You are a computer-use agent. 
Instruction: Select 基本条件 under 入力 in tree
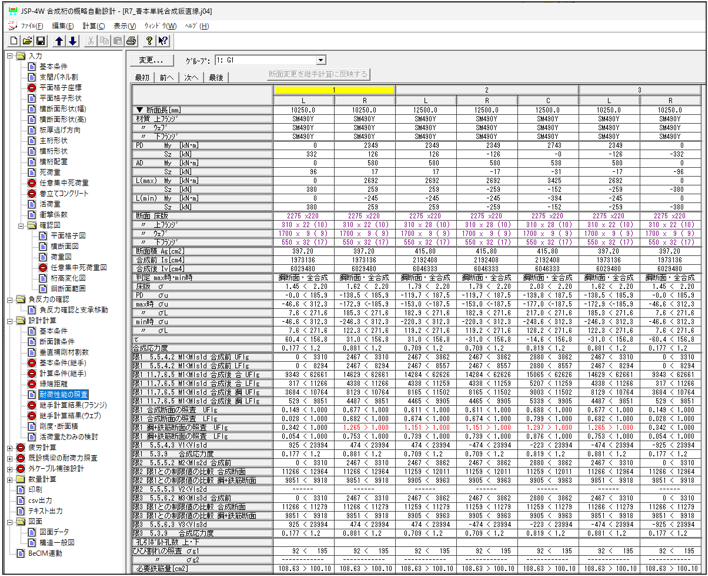pyautogui.click(x=55, y=67)
